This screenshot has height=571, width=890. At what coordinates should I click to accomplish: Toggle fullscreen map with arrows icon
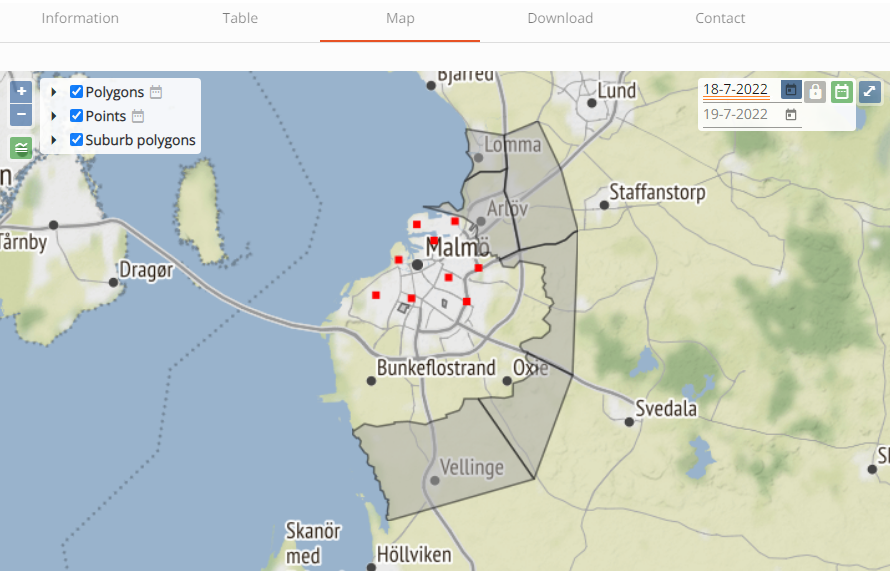869,91
